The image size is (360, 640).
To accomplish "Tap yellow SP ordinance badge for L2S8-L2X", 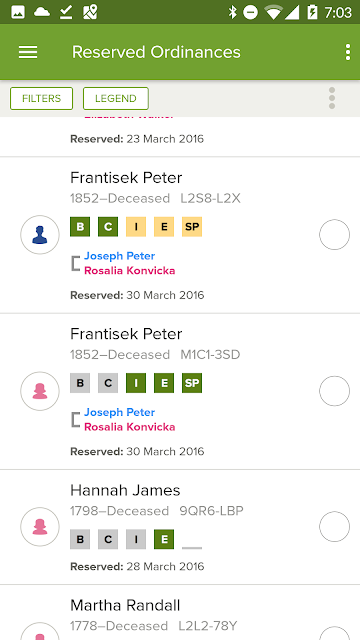I will (x=192, y=227).
